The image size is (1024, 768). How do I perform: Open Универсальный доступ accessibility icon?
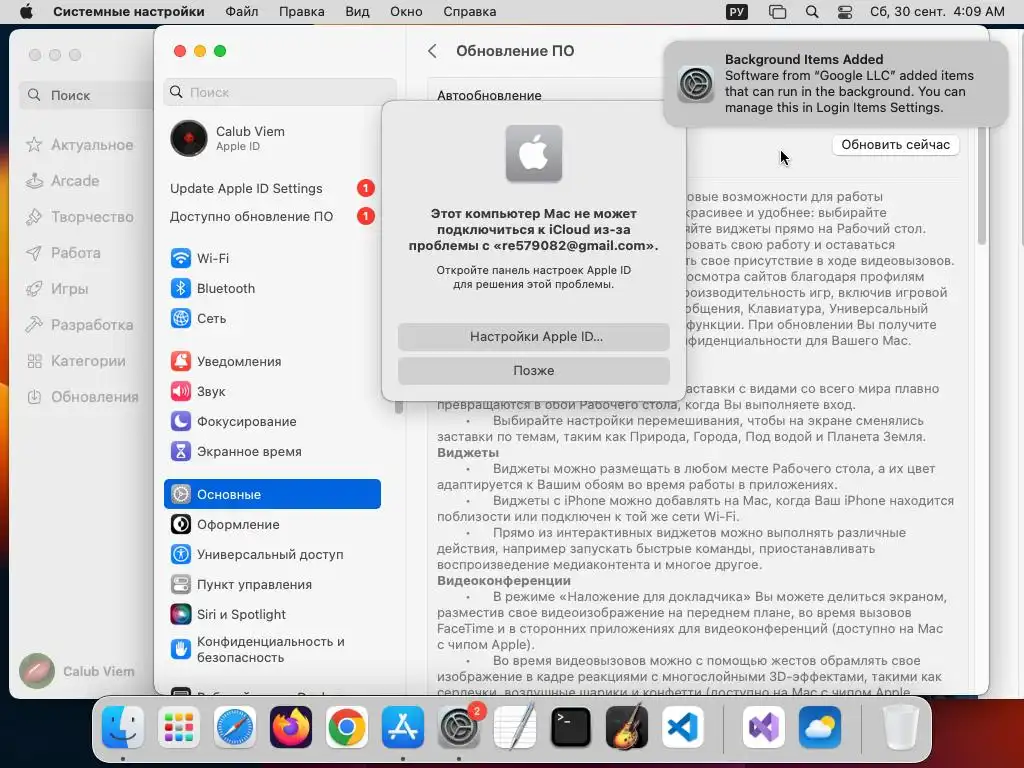pos(181,554)
